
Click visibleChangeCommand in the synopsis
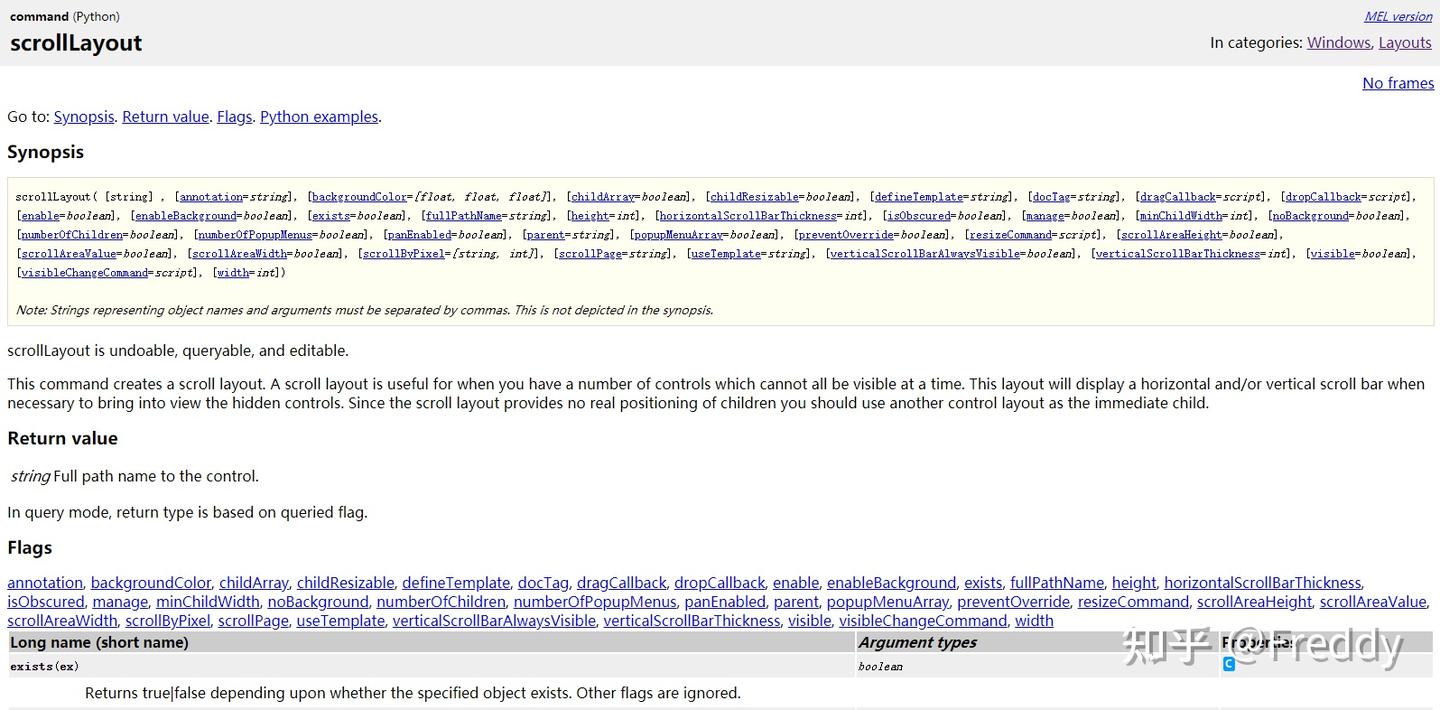[x=86, y=273]
